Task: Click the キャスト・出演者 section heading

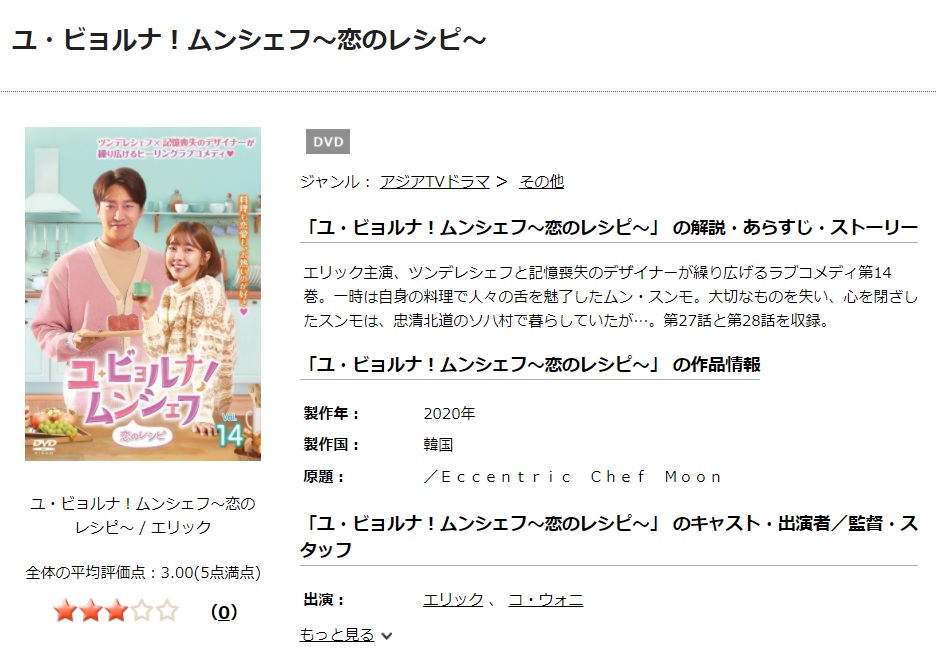Action: [x=609, y=536]
